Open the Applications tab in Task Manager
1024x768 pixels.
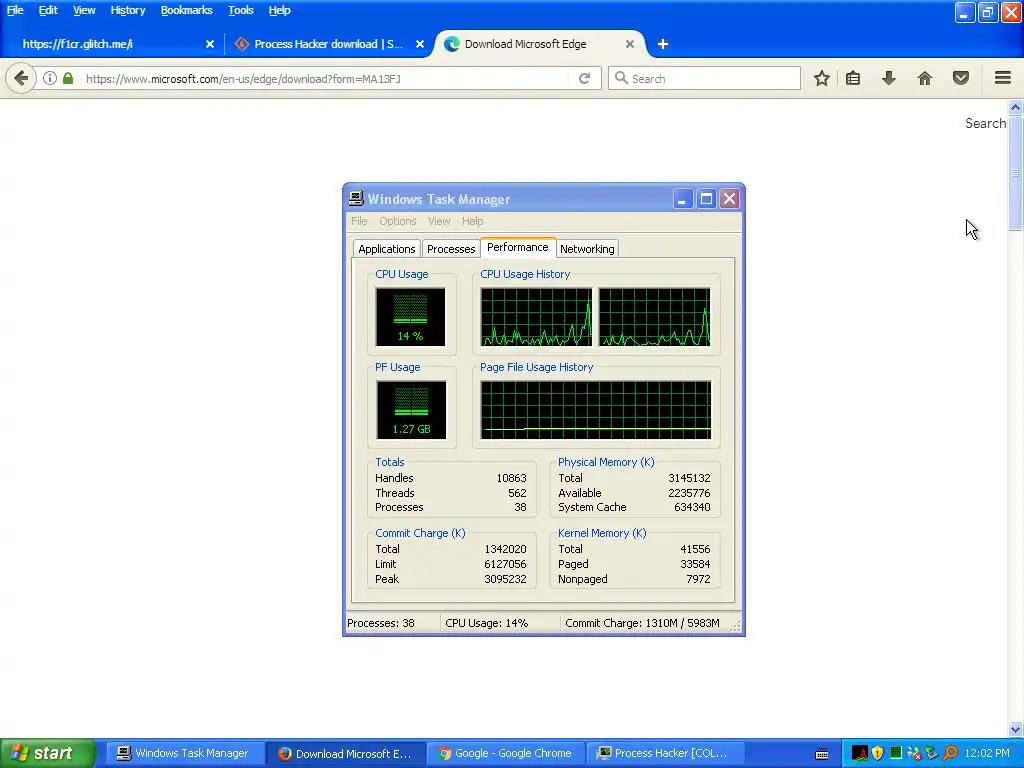[x=387, y=249]
